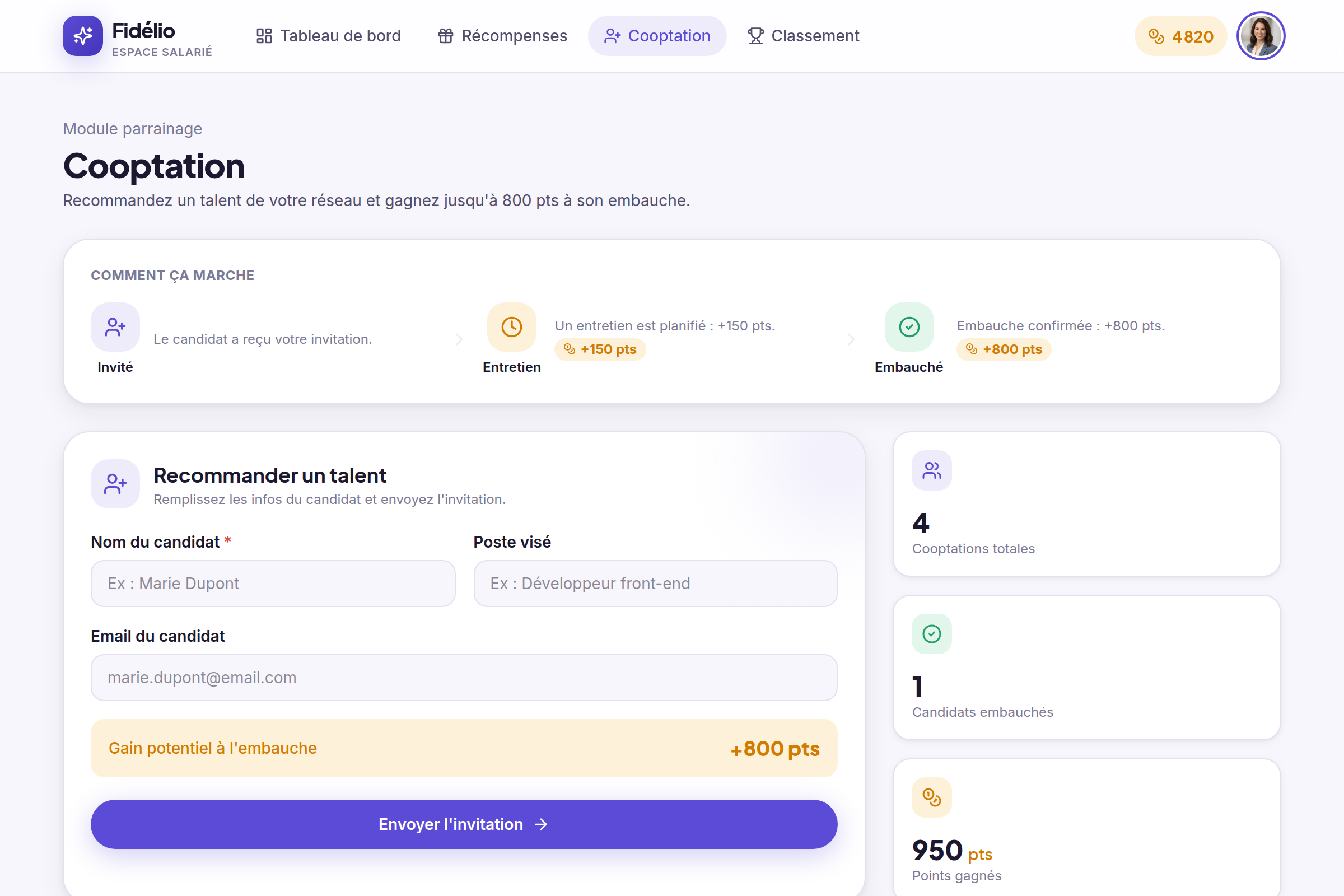
Task: Click the Recommander un talent form icon
Action: [115, 484]
